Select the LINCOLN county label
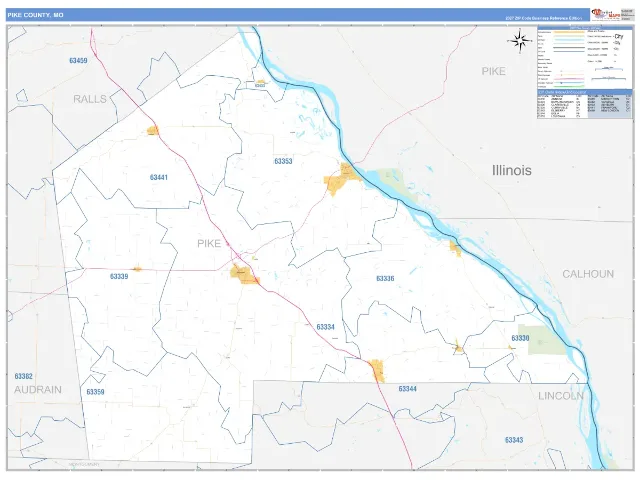The height and width of the screenshot is (480, 640). coord(561,396)
